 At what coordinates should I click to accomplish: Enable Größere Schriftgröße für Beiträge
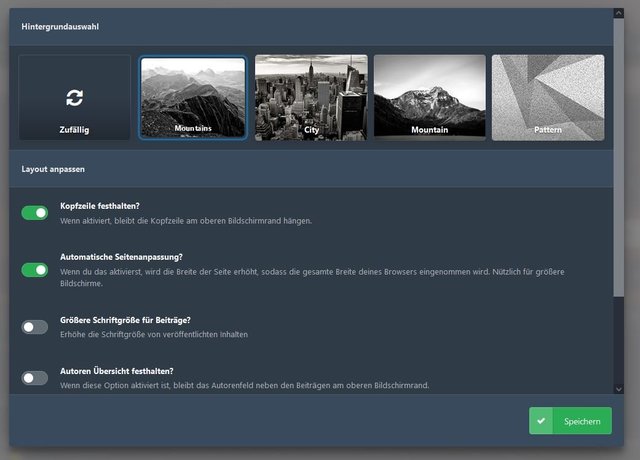35,327
